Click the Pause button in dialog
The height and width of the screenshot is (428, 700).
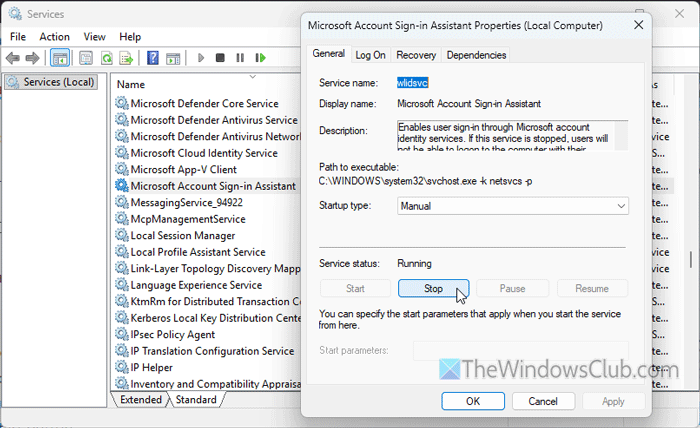(x=512, y=288)
